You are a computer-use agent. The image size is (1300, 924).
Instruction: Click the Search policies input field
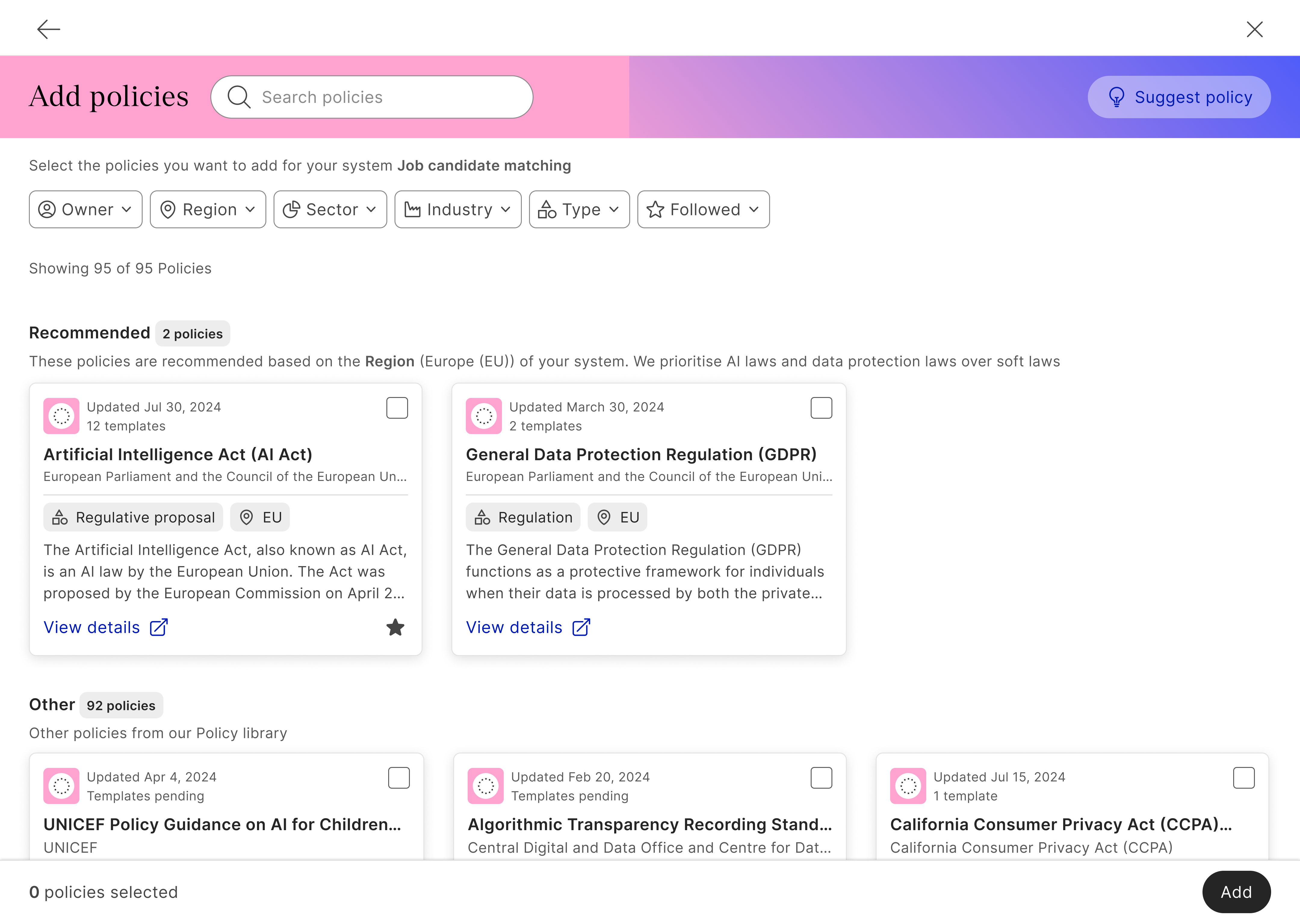click(387, 97)
